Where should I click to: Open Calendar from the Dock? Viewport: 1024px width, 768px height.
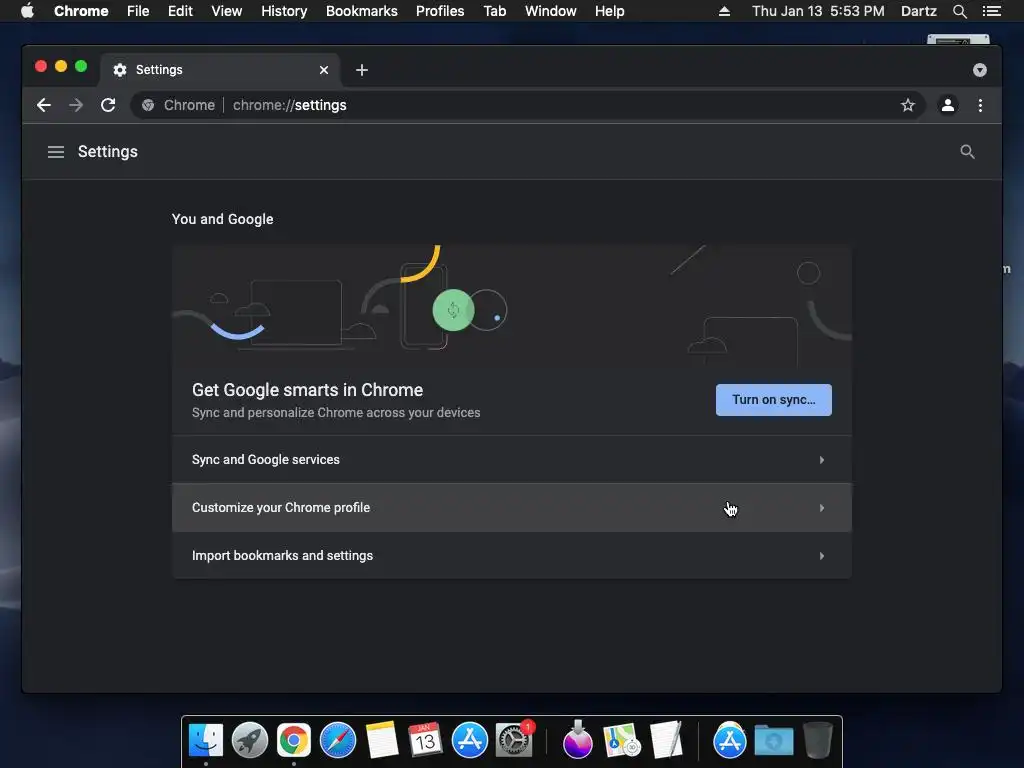[x=425, y=741]
